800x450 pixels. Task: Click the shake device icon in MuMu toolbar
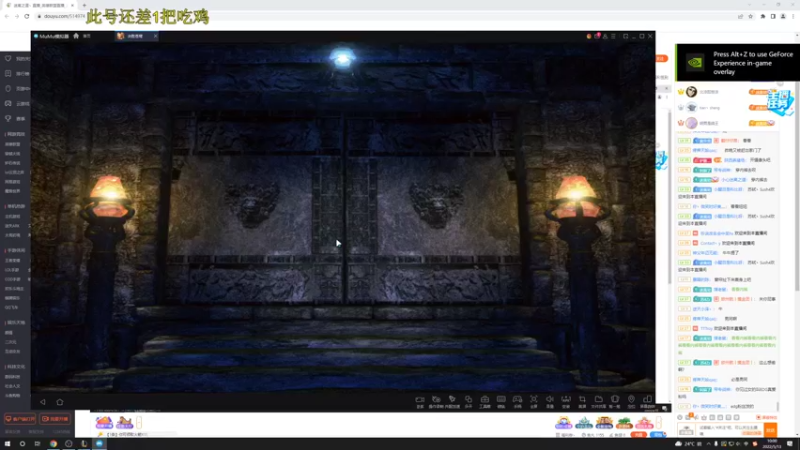(615, 401)
